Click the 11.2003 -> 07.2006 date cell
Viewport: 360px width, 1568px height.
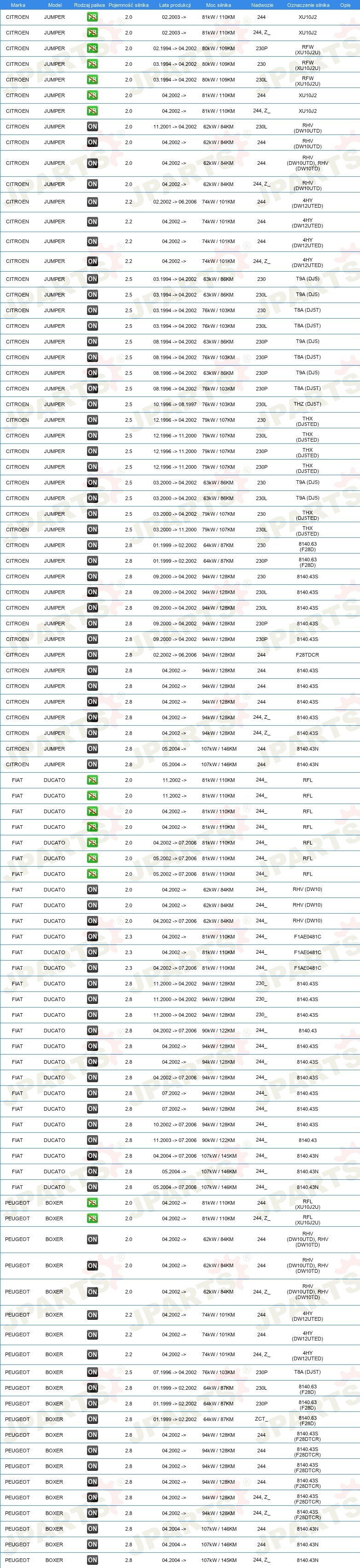[175, 1141]
